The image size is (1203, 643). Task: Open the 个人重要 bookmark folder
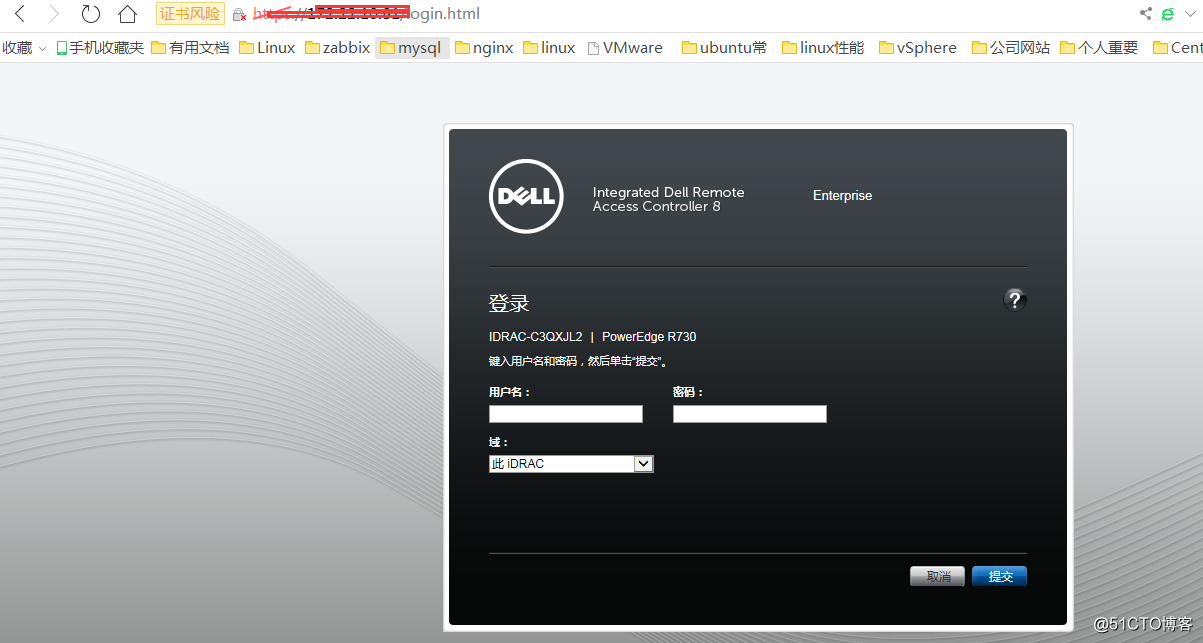coord(1099,47)
